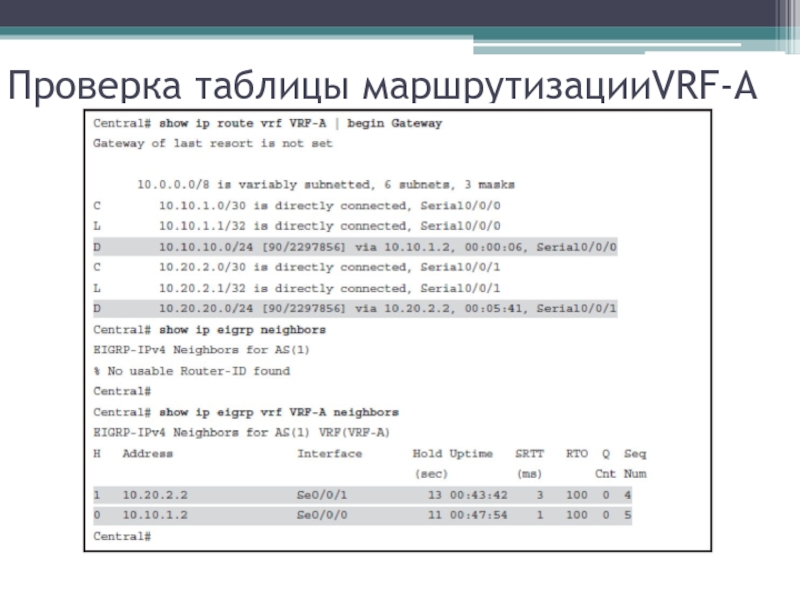Select the local route 10.20.2.1/32 line
The image size is (800, 600).
click(x=329, y=288)
